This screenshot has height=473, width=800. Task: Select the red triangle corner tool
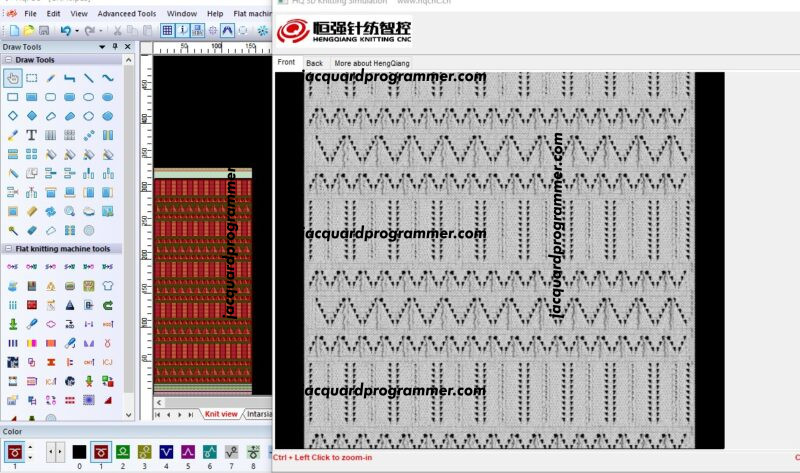click(108, 401)
